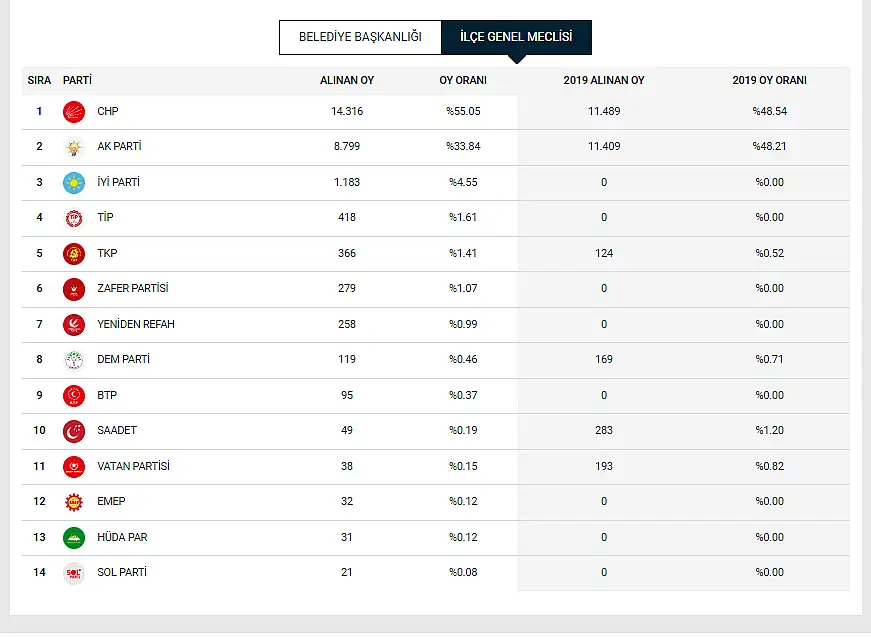Viewport: 871px width, 638px height.
Task: Click TKP vote share %1.41
Action: click(x=463, y=253)
